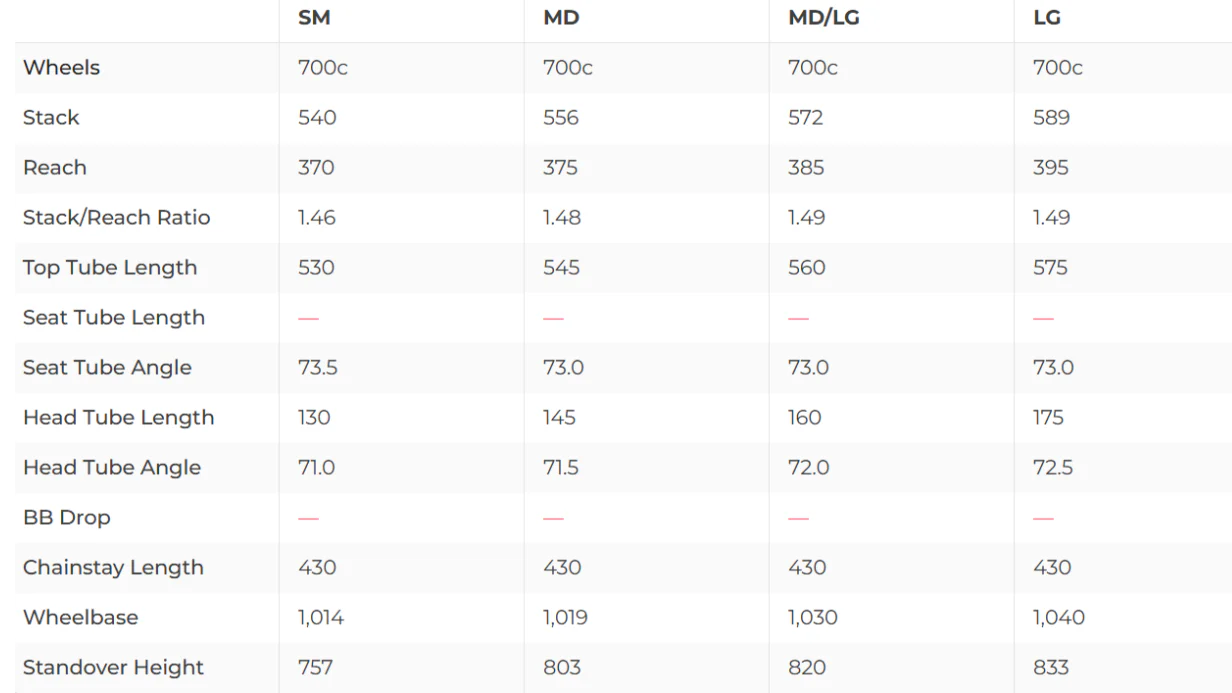Image resolution: width=1232 pixels, height=693 pixels.
Task: Select the SM size column header
Action: click(x=314, y=18)
